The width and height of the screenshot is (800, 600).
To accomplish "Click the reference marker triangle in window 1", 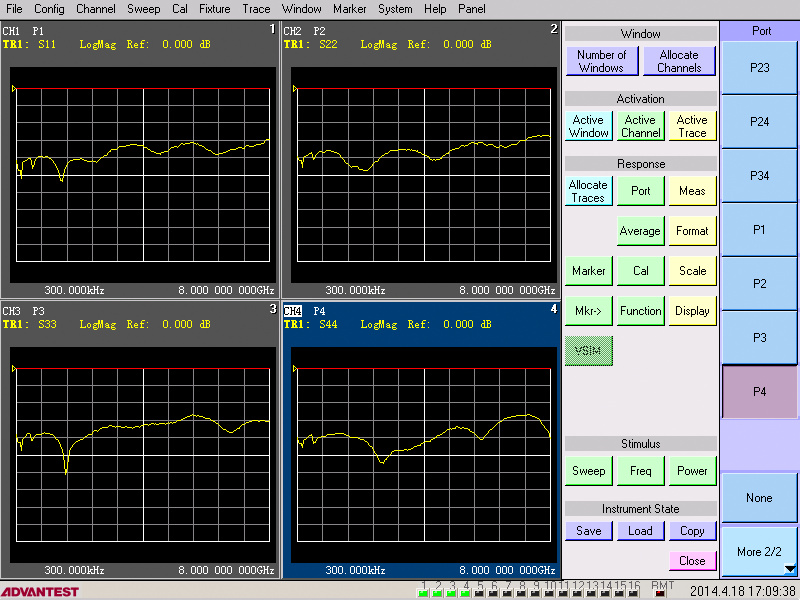I will (x=14, y=89).
